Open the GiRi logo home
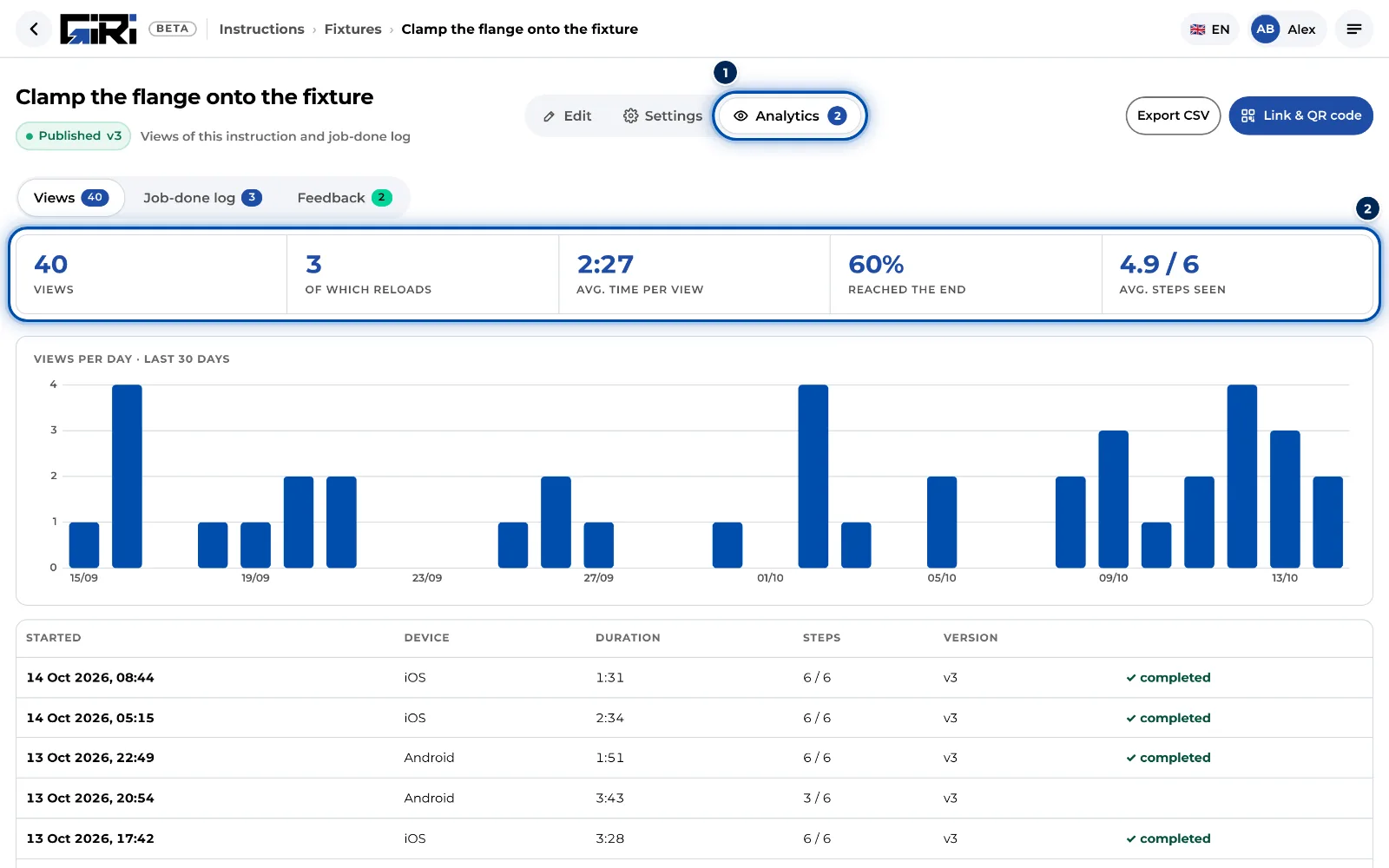Image resolution: width=1389 pixels, height=868 pixels. [98, 30]
